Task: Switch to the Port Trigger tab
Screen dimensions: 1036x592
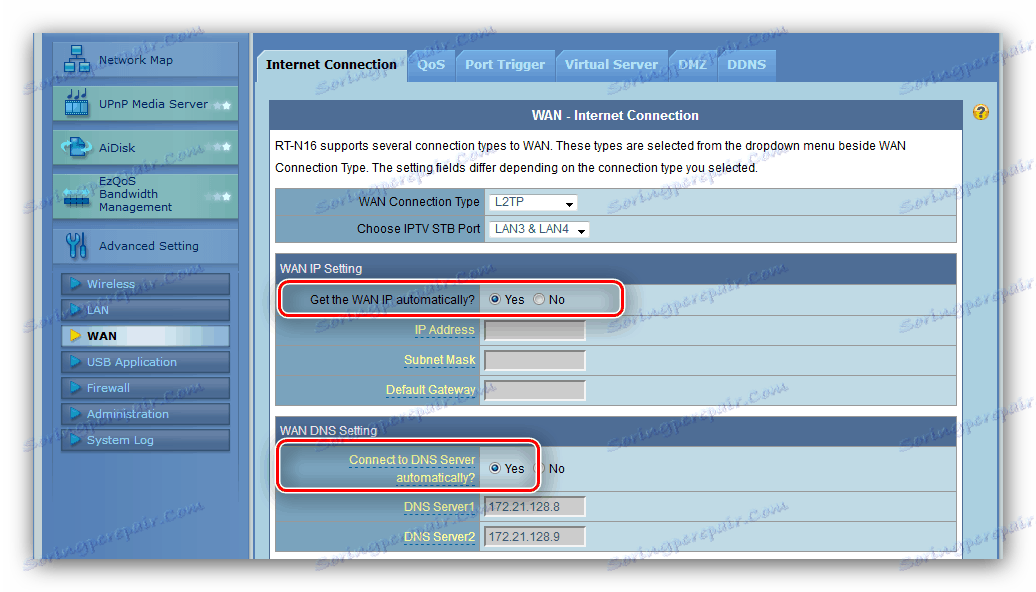Action: tap(505, 65)
